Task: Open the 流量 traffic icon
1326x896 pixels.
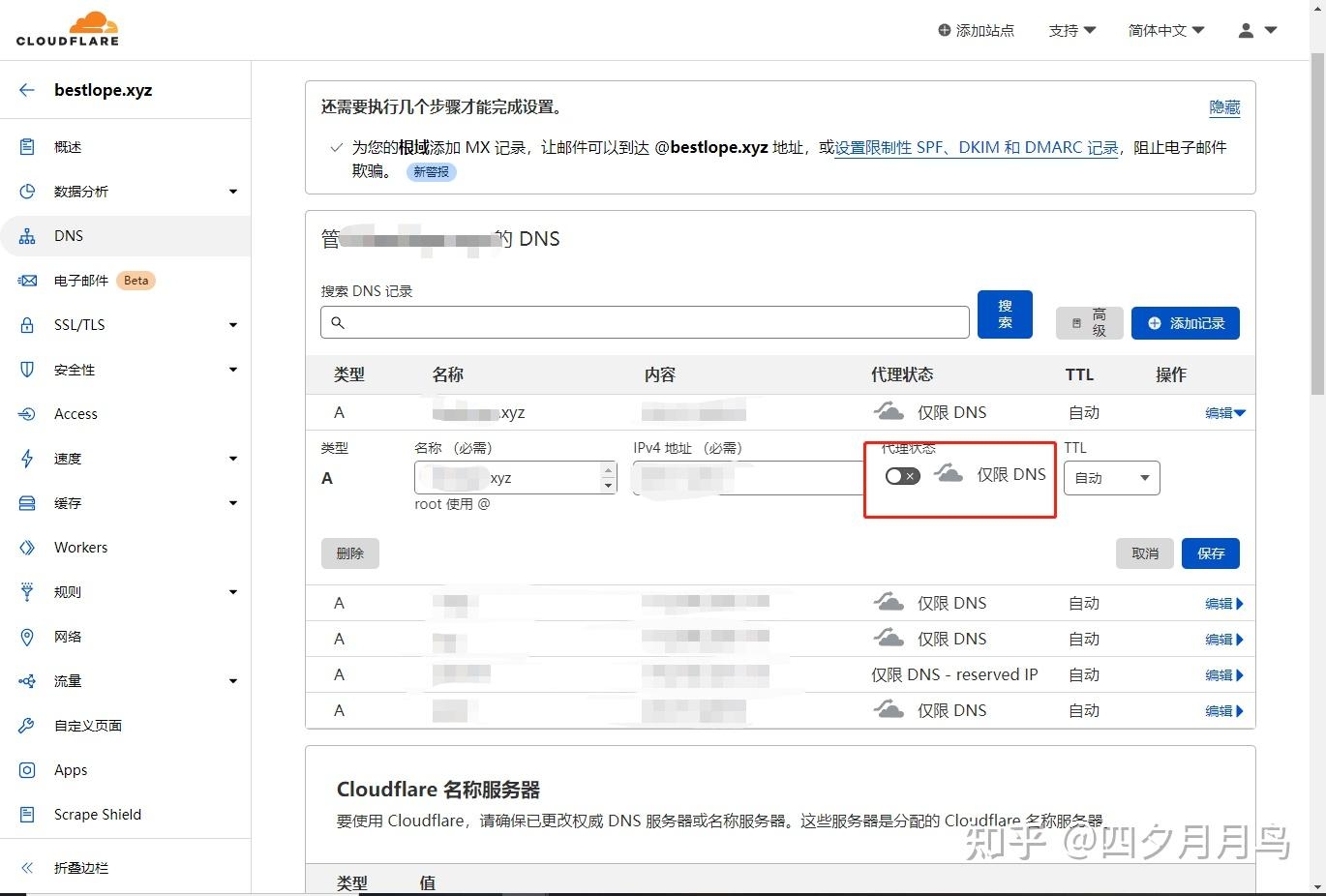Action: pos(27,681)
